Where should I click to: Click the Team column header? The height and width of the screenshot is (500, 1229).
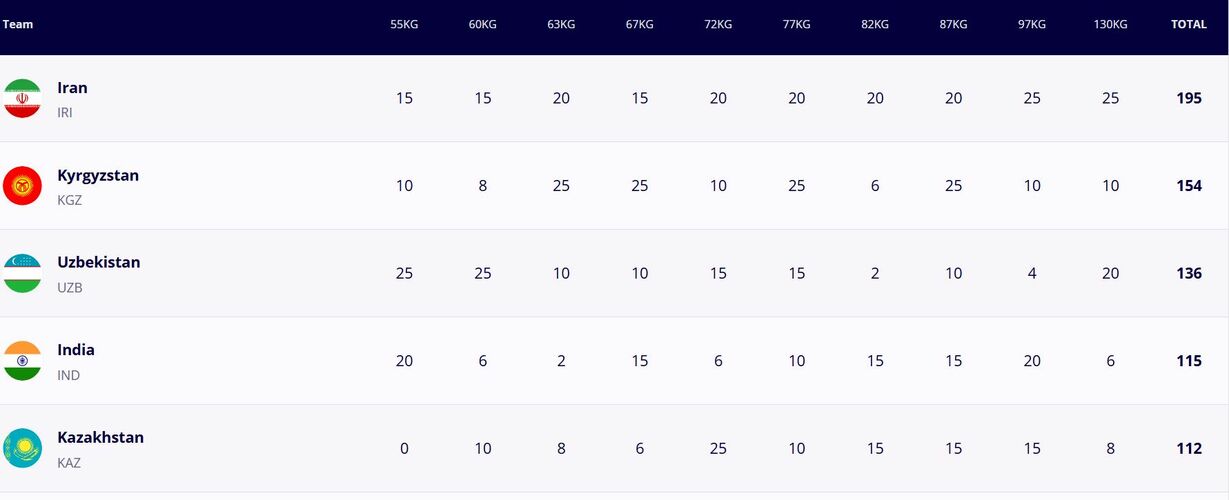pos(17,24)
